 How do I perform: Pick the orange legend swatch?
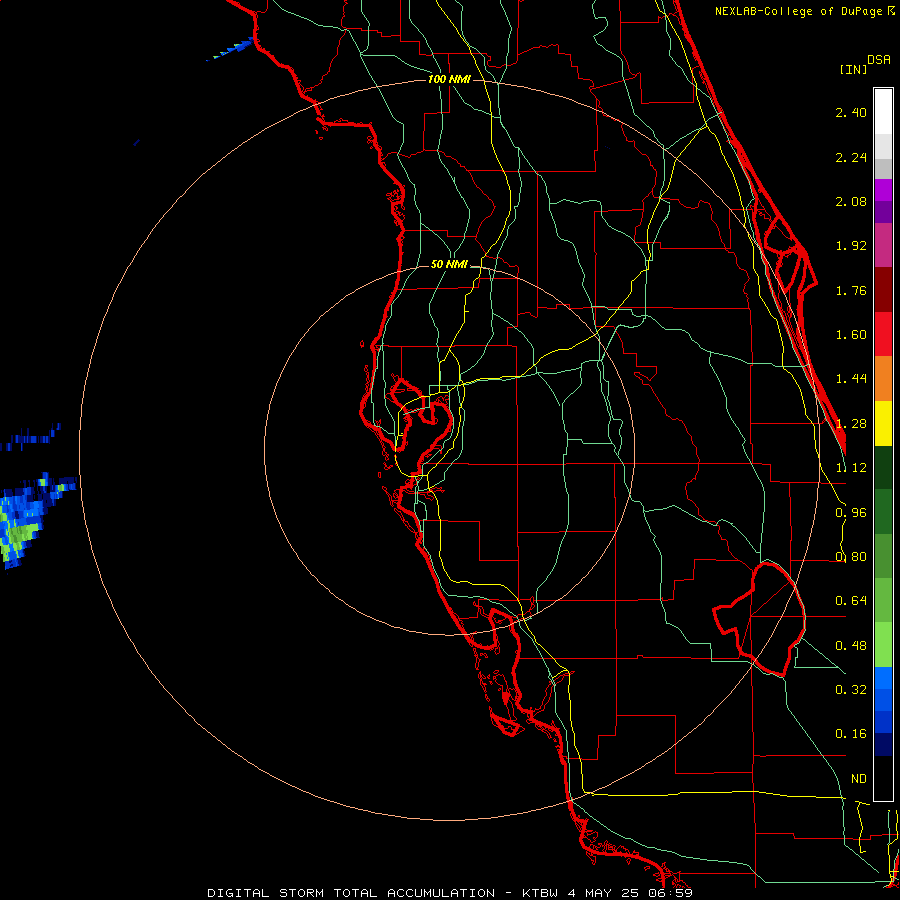coord(883,379)
